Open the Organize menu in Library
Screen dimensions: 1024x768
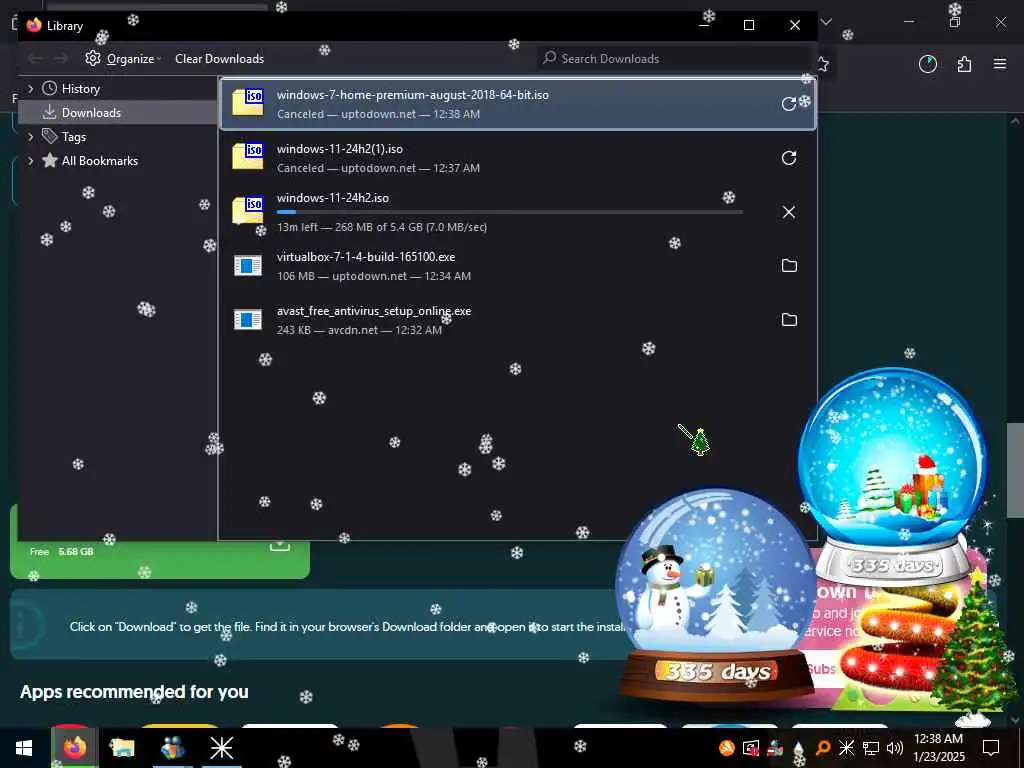pos(123,59)
